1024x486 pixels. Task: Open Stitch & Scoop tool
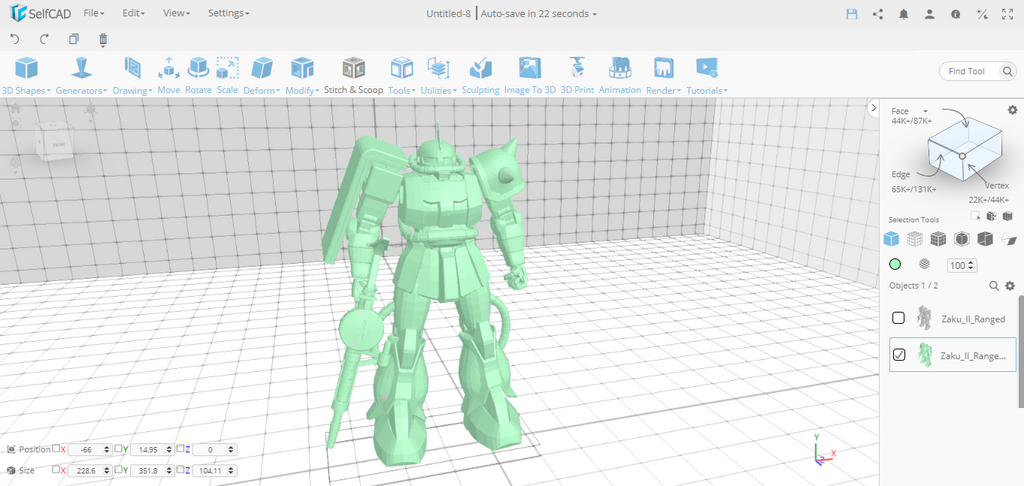(353, 75)
